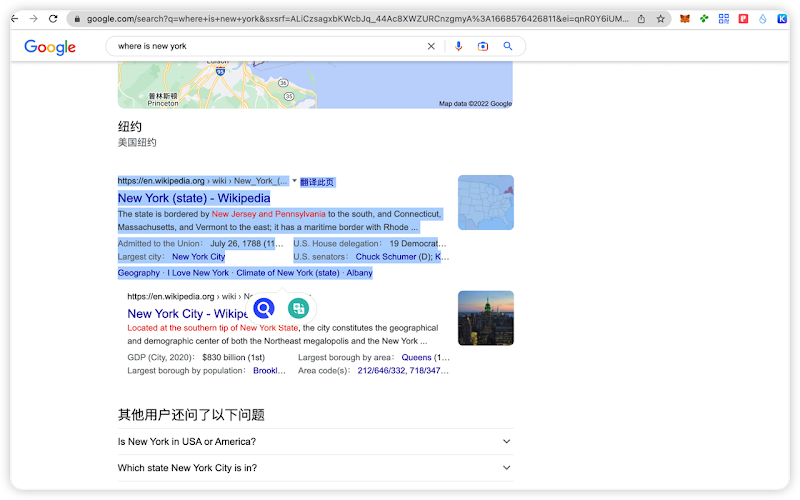
Task: Open Chuck Schumer link
Action: 386,257
